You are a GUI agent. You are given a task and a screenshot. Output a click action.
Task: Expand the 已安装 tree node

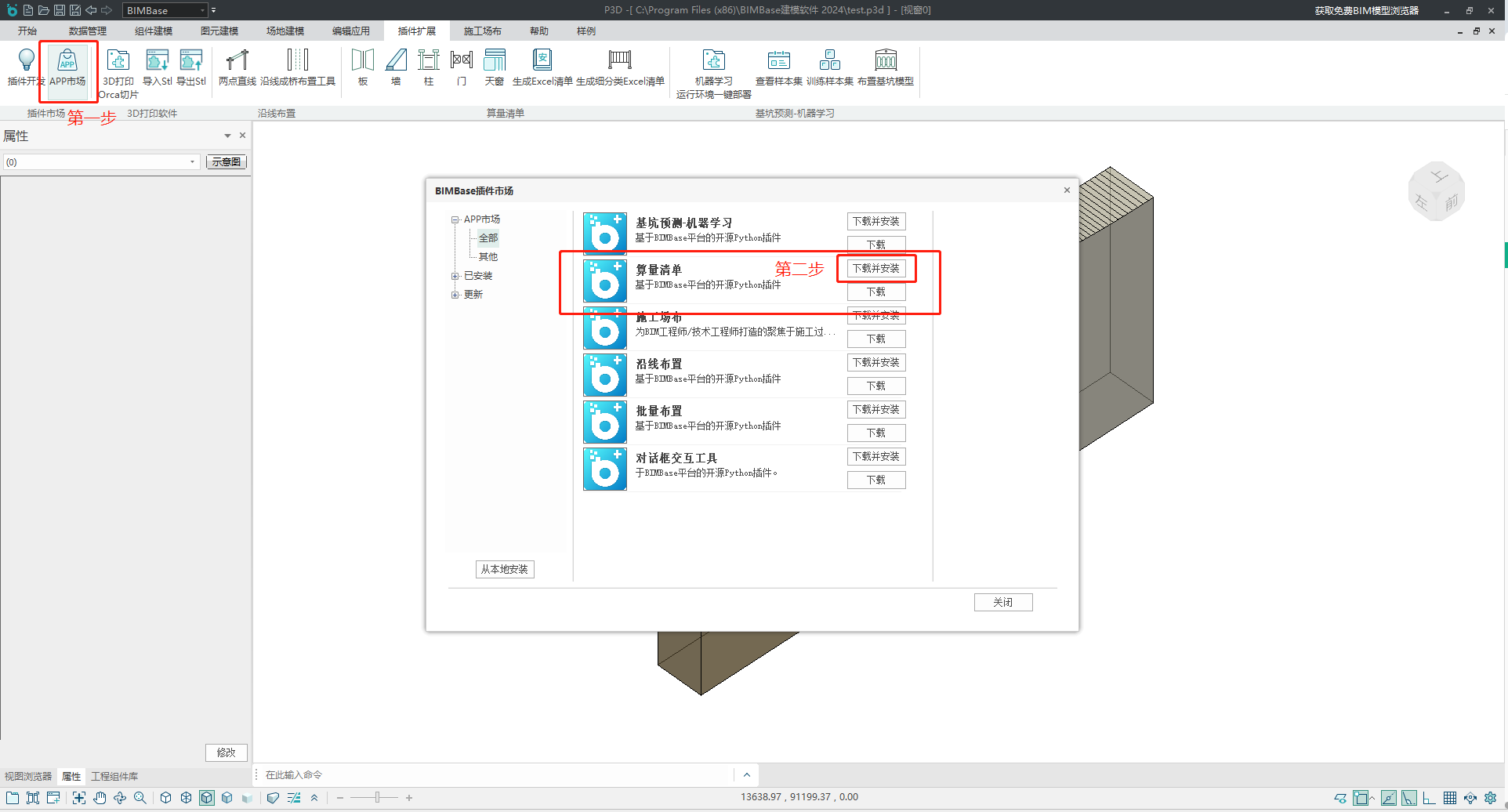(x=455, y=276)
